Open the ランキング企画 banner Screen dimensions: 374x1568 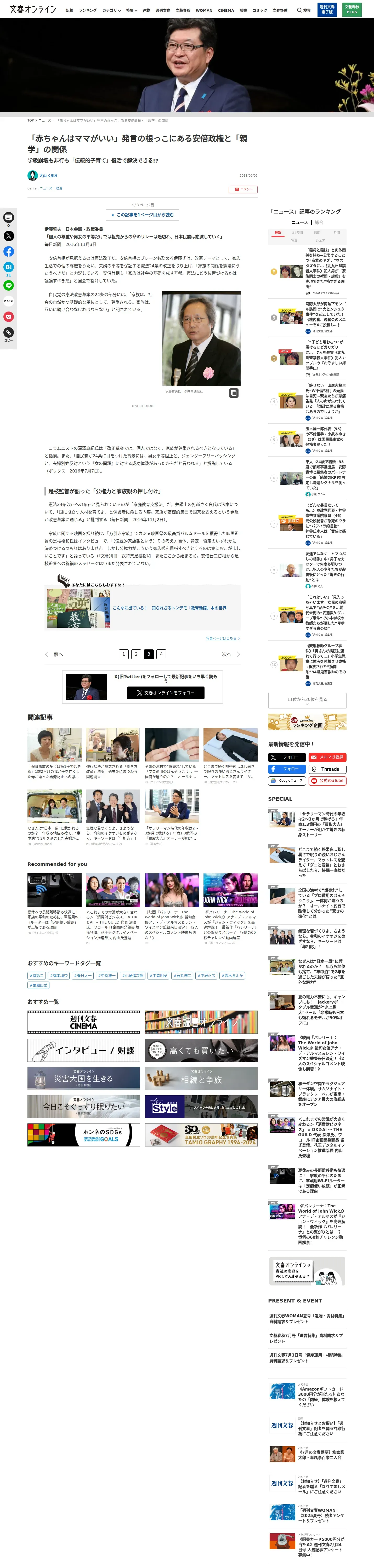coord(307,721)
